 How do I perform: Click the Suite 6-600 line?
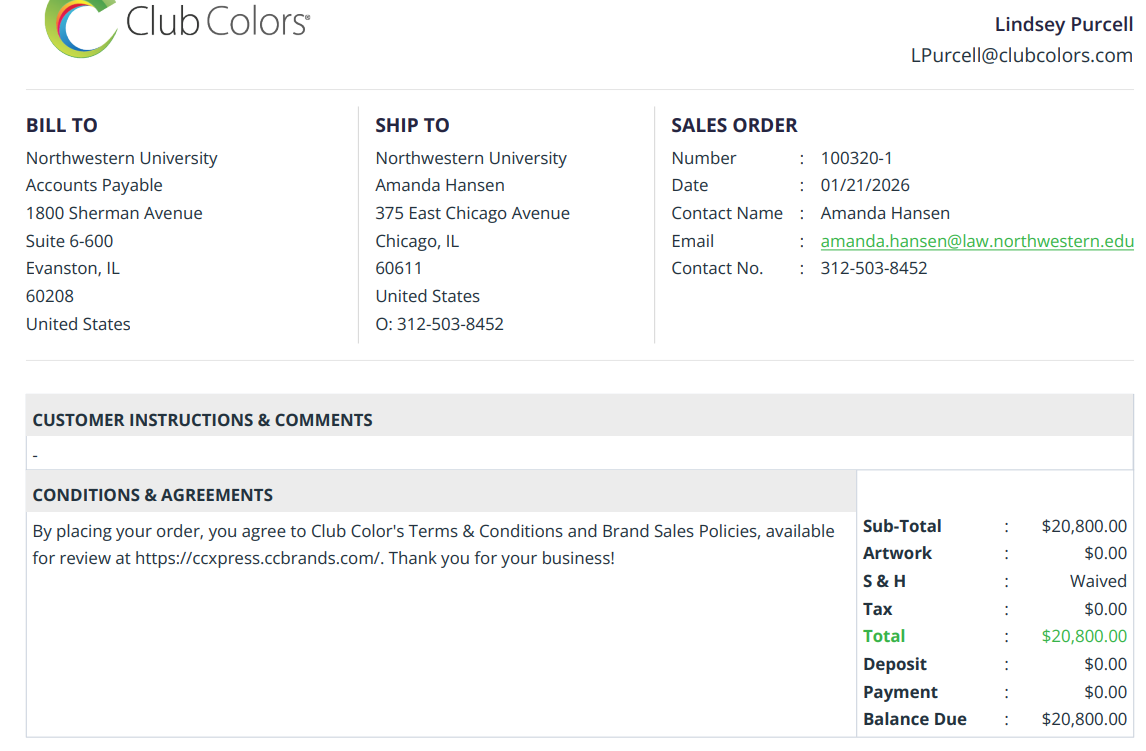click(x=69, y=241)
